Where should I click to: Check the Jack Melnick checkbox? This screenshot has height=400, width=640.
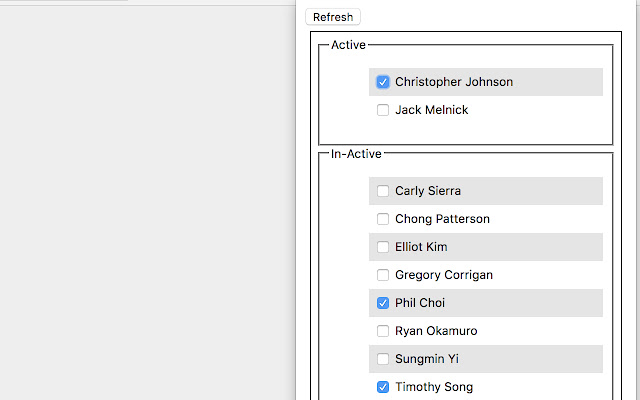pos(383,110)
